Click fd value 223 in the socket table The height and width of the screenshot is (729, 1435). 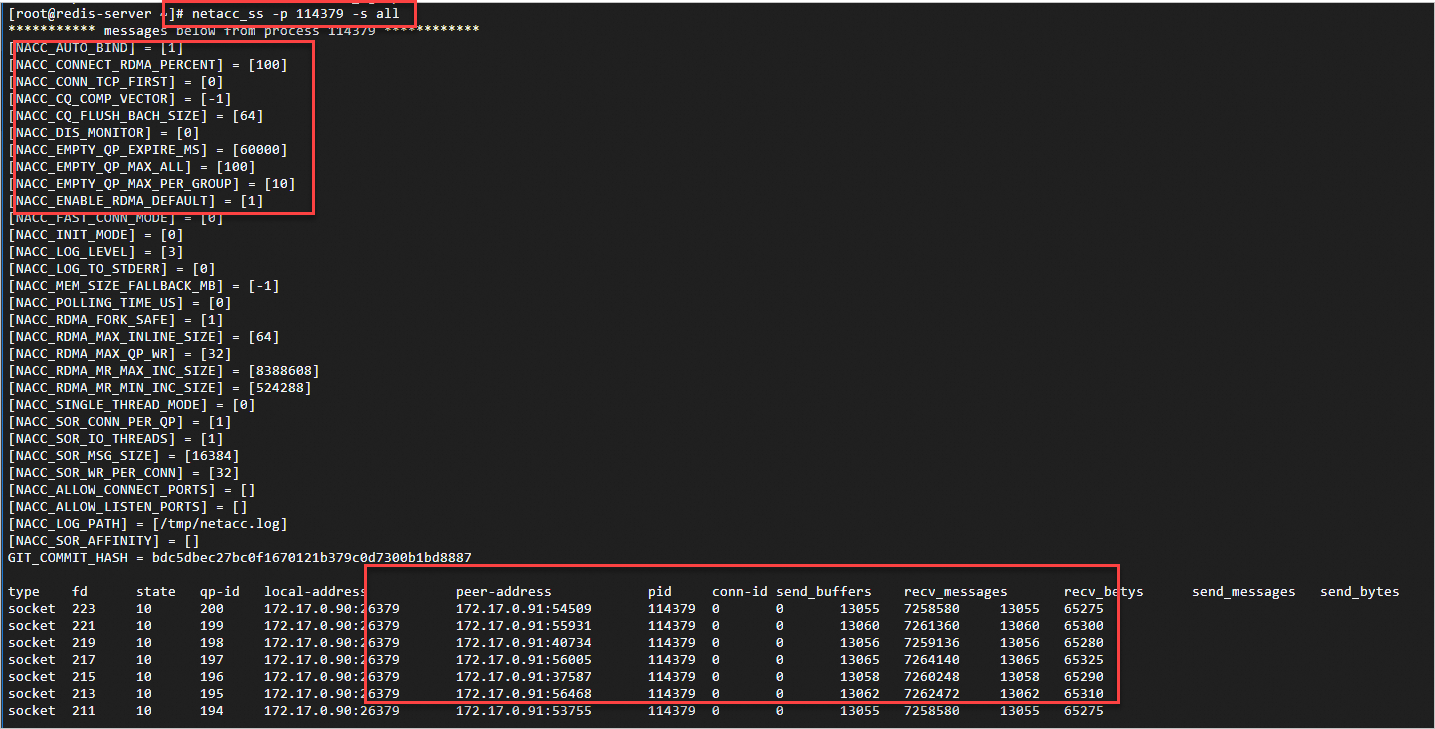pyautogui.click(x=84, y=609)
